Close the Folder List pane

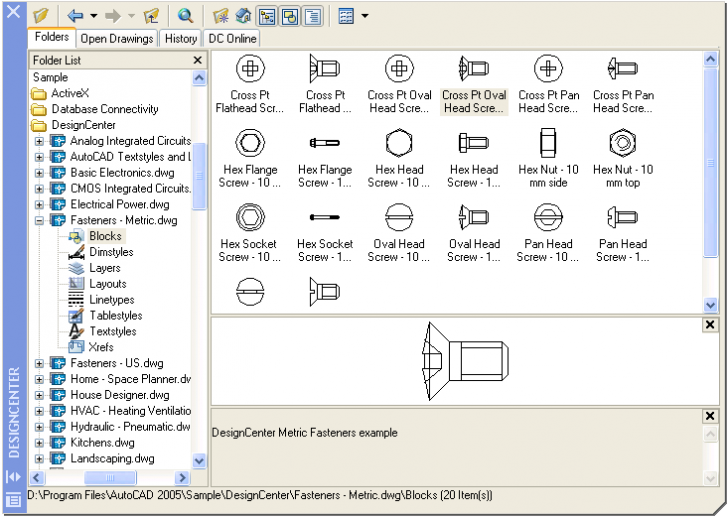[197, 60]
